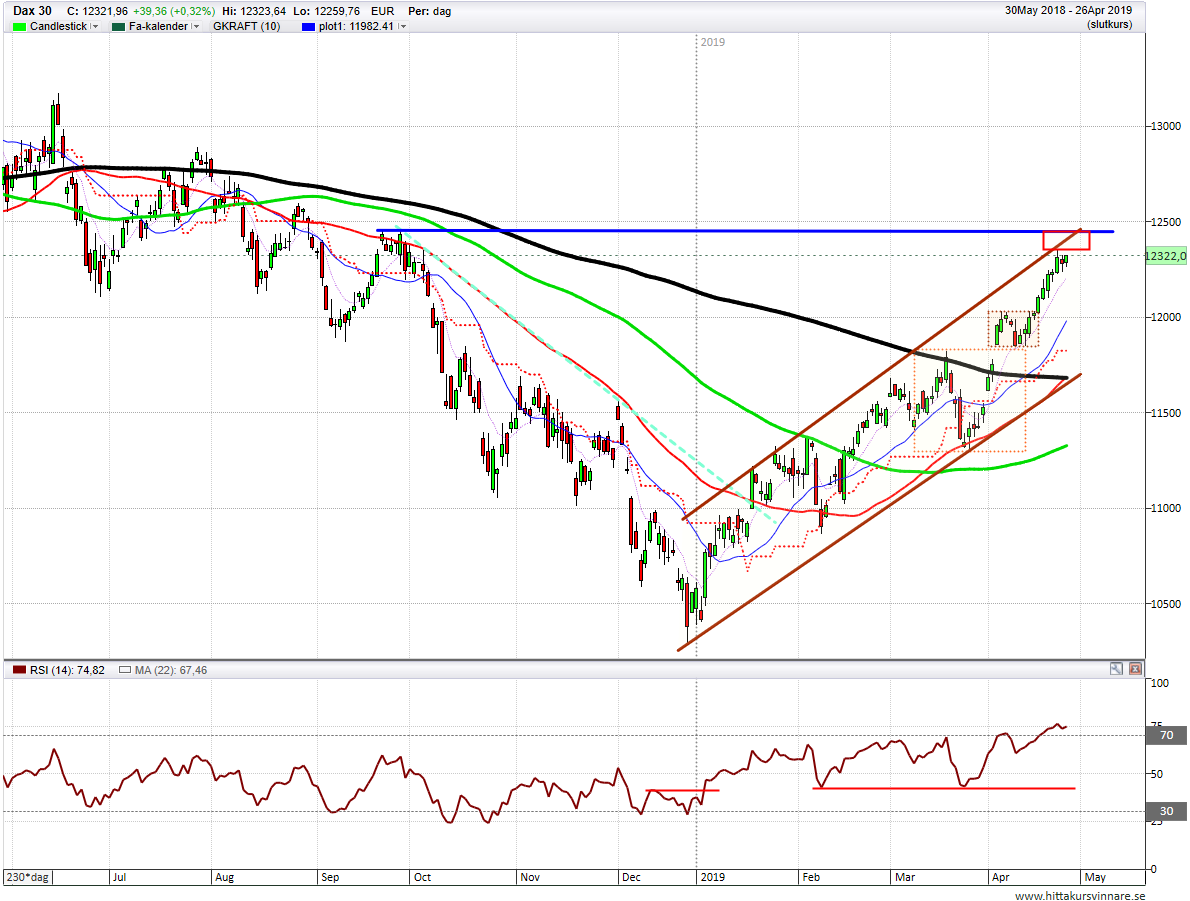Click the Dec label on time axis

631,877
